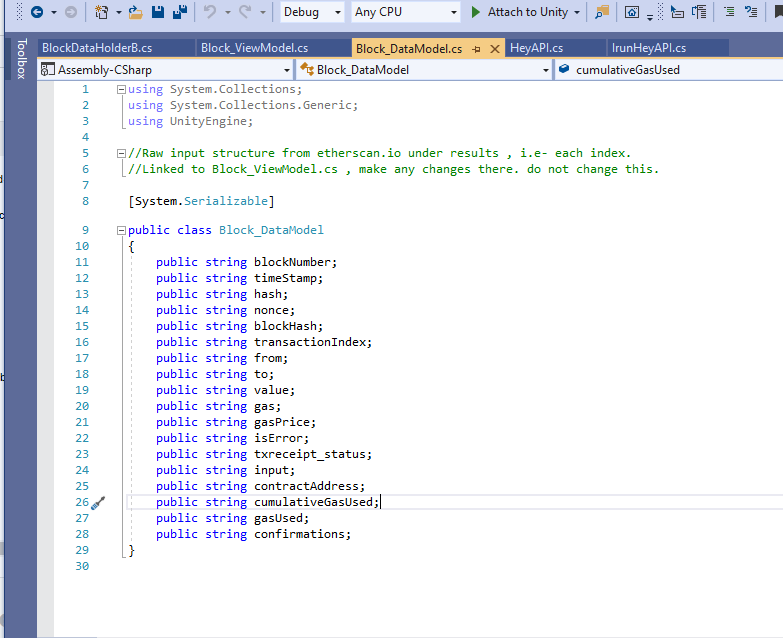The height and width of the screenshot is (638, 783).
Task: Click the Save file icon
Action: click(x=156, y=12)
